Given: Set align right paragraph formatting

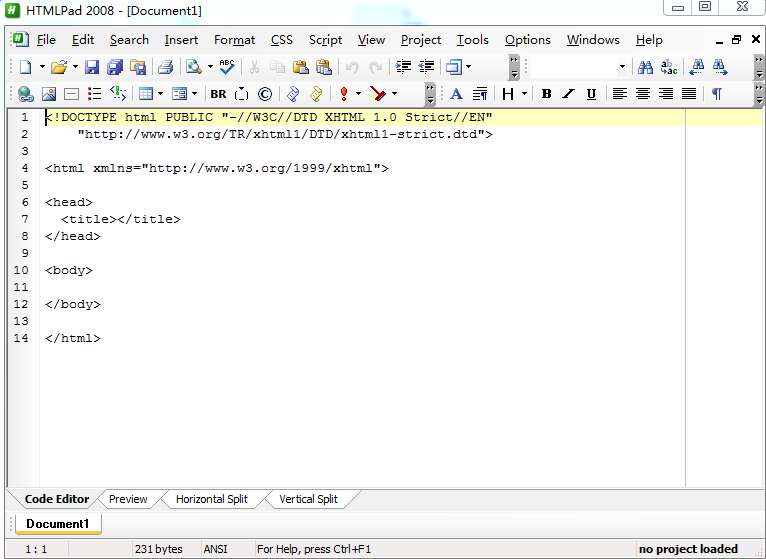Looking at the screenshot, I should (666, 93).
